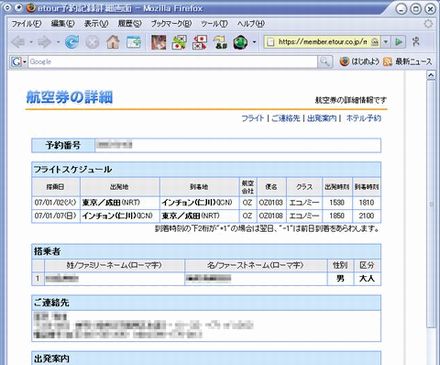Open the ツール(T) menu
Screen dimensions: 440x365
(214, 24)
